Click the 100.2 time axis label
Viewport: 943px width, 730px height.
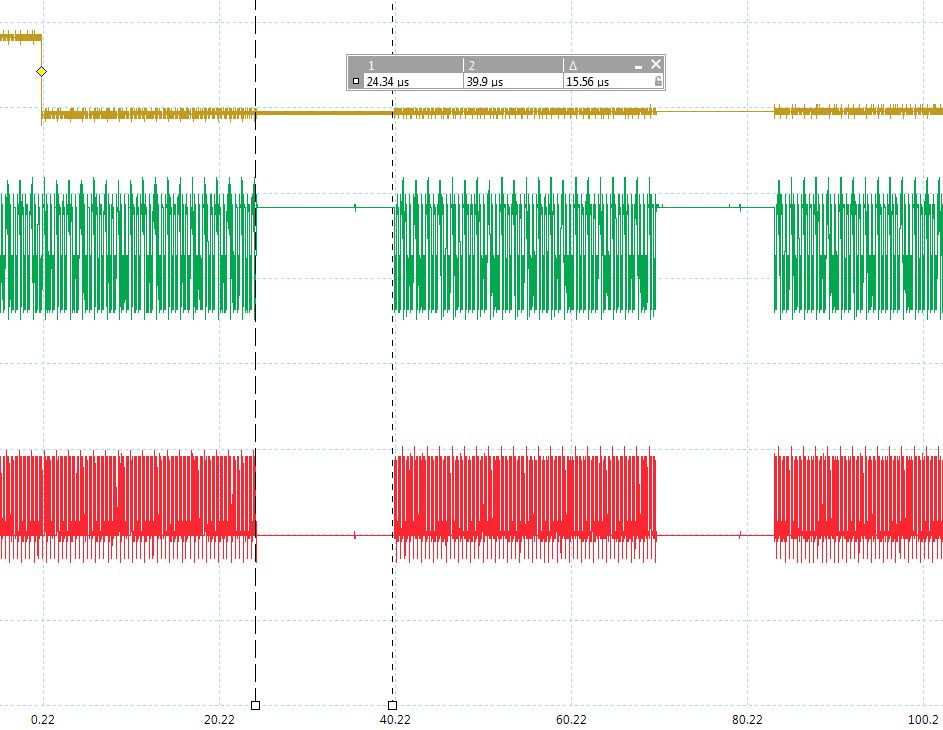[923, 719]
